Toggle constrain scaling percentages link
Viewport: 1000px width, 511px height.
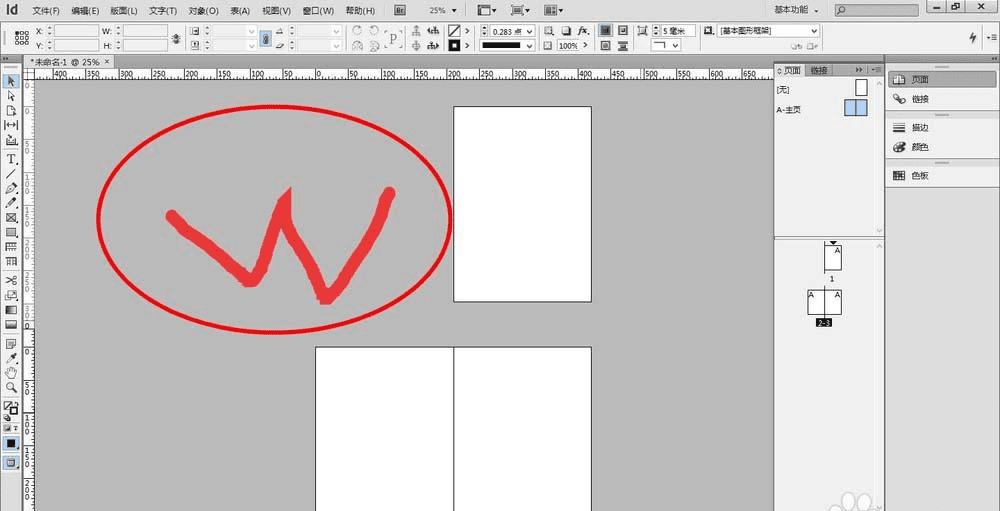click(265, 38)
